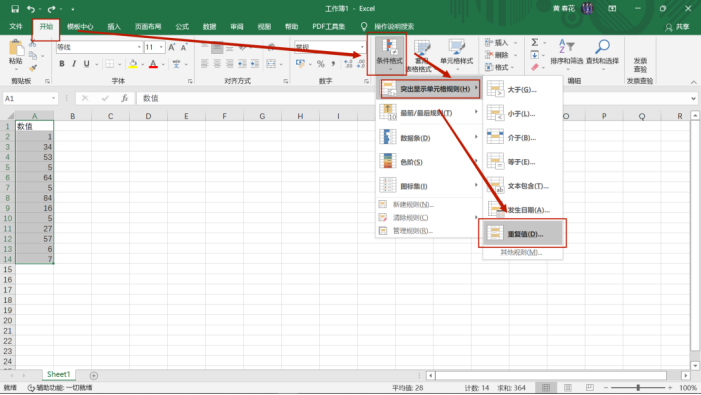Image resolution: width=701 pixels, height=395 pixels.
Task: Click the decrease font size icon
Action: click(x=184, y=47)
